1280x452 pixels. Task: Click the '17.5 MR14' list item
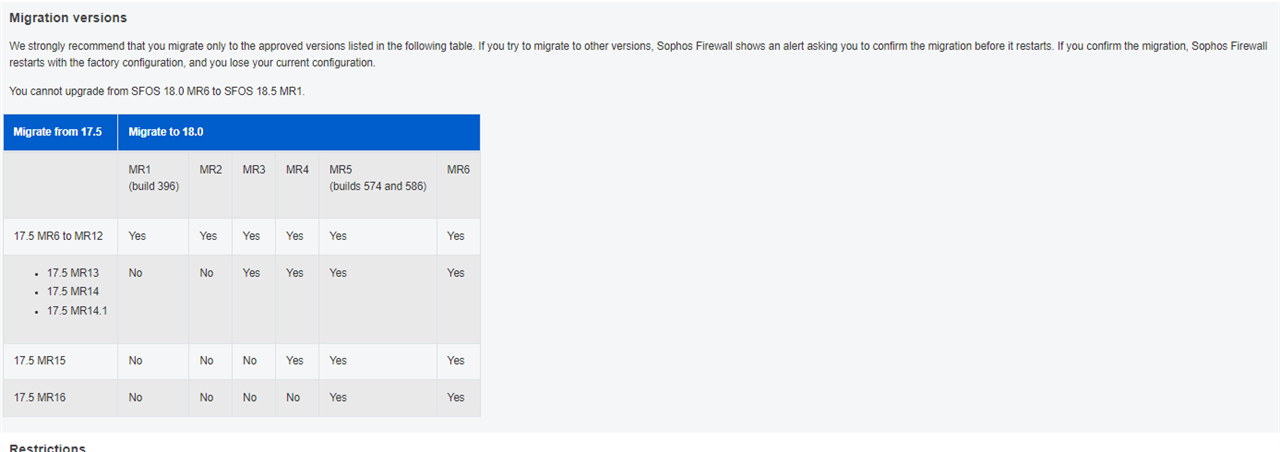[73, 291]
